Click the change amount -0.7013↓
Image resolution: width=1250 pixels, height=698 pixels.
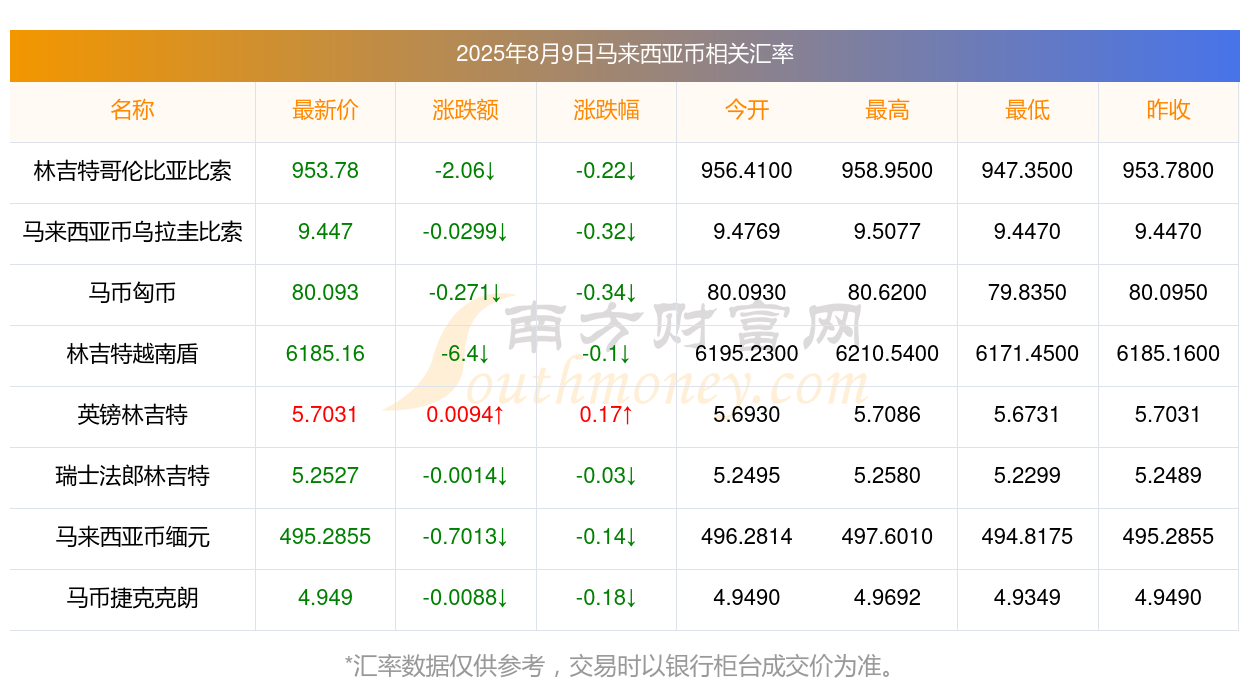click(x=466, y=537)
